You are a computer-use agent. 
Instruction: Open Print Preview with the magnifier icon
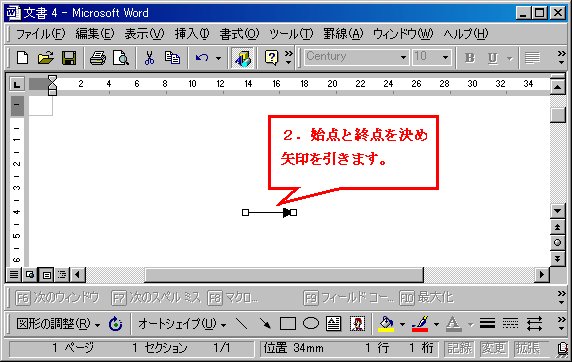pos(120,58)
